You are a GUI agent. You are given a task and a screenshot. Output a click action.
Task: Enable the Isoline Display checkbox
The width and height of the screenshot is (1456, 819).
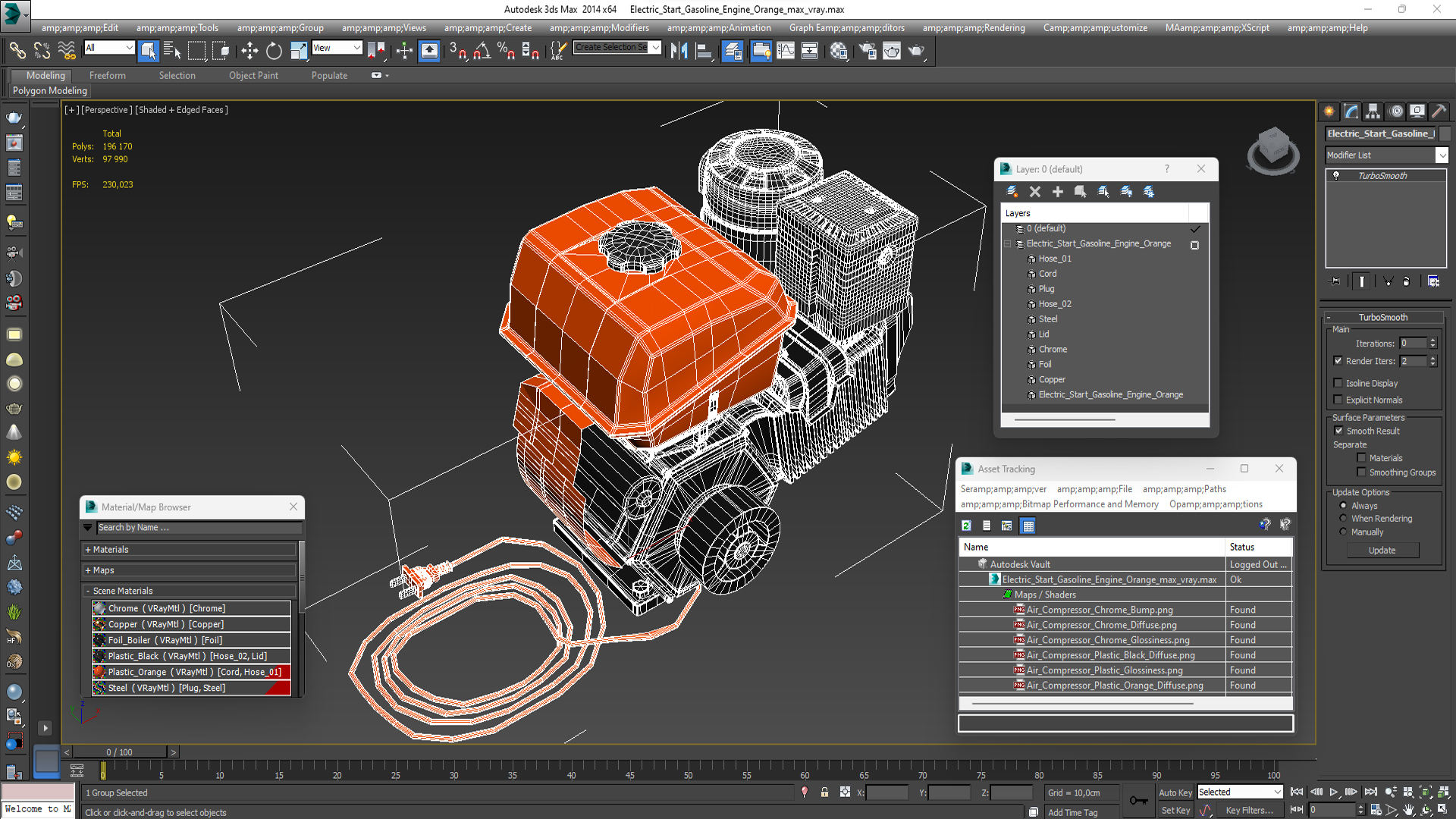coord(1338,383)
